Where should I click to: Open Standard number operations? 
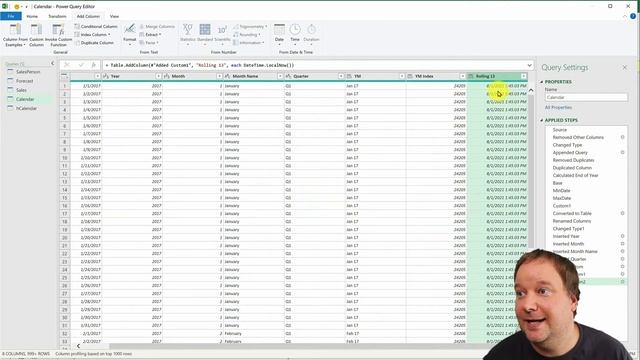(205, 34)
